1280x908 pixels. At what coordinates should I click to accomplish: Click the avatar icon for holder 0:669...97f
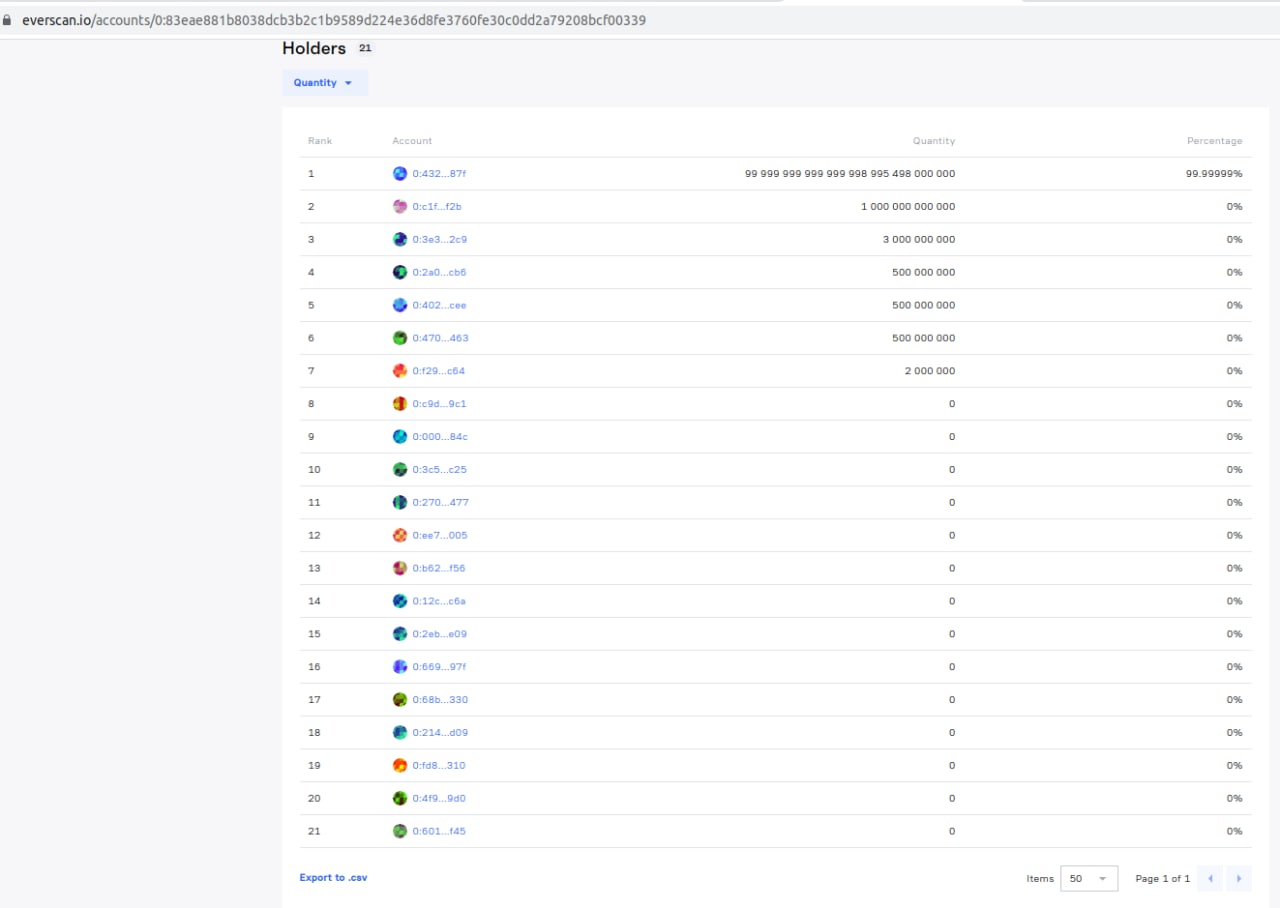(400, 667)
